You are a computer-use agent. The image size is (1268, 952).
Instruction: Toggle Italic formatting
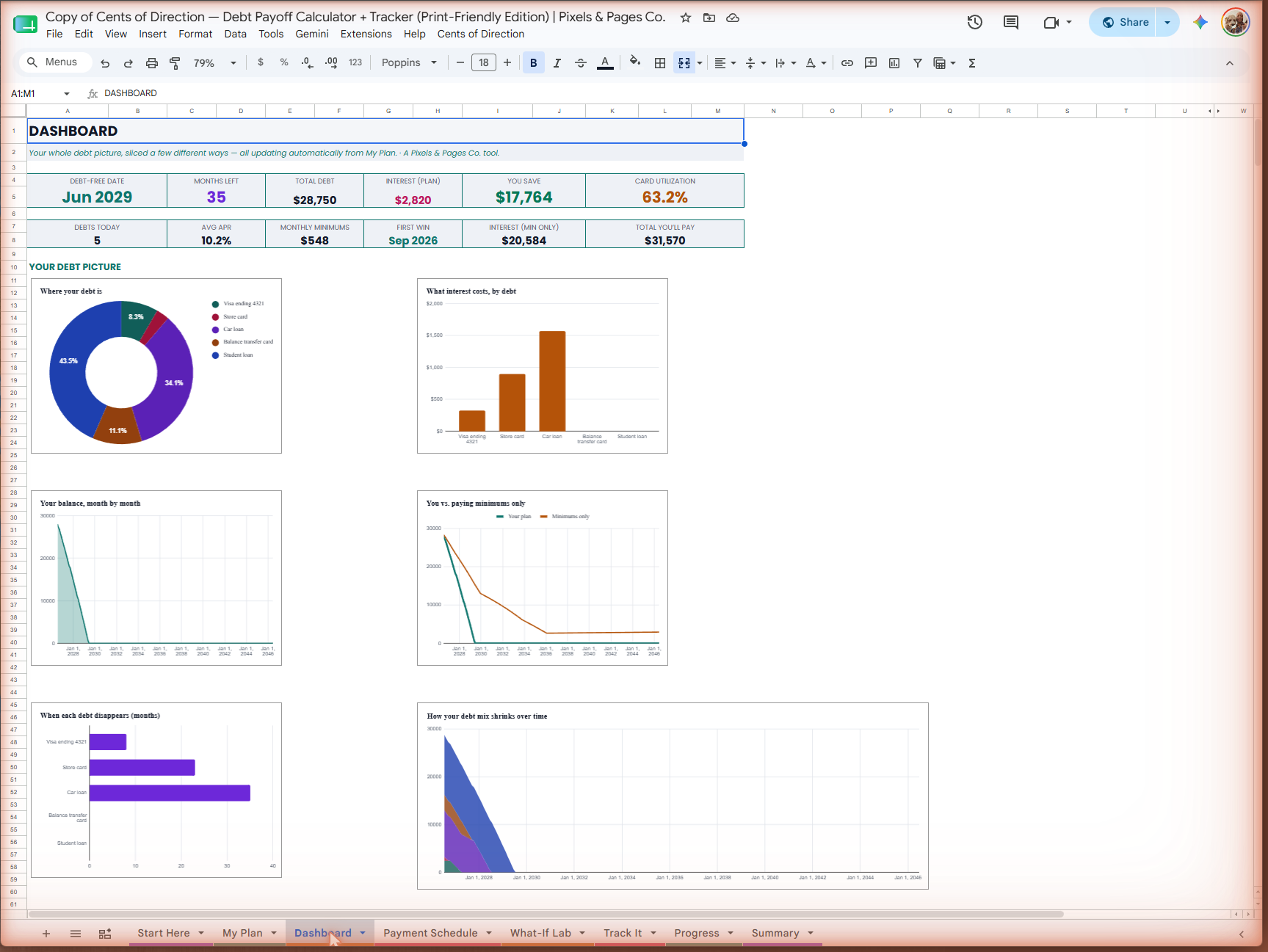[x=557, y=63]
